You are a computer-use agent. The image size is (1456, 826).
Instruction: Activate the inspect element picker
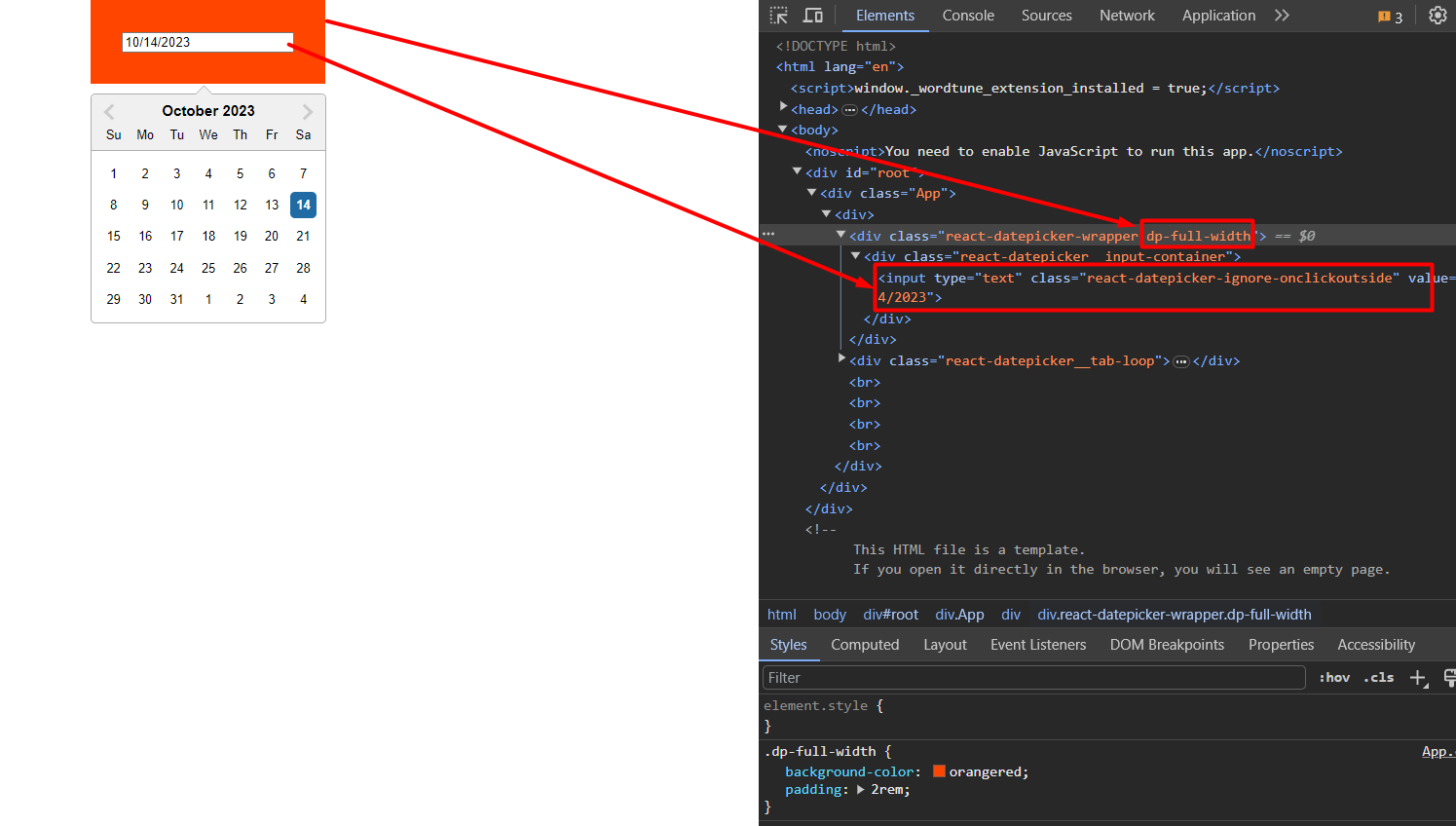pos(778,16)
